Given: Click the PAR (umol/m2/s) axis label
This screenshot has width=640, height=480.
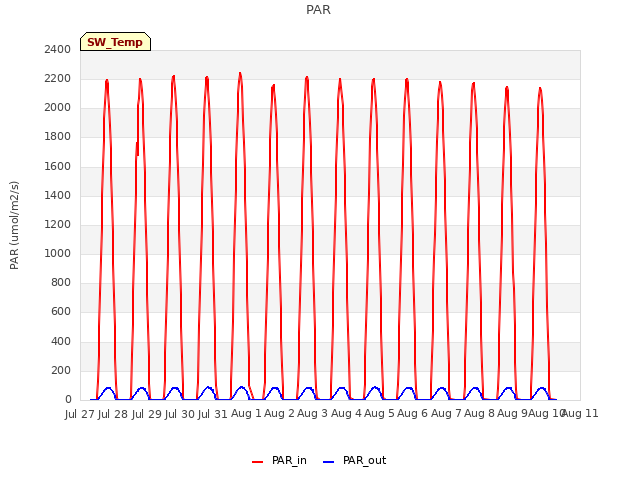Looking at the screenshot, I should (x=14, y=225).
